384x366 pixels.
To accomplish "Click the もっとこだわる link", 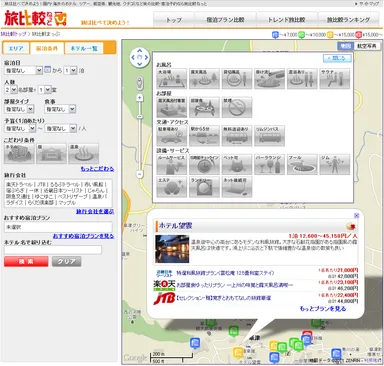I will [x=97, y=169].
